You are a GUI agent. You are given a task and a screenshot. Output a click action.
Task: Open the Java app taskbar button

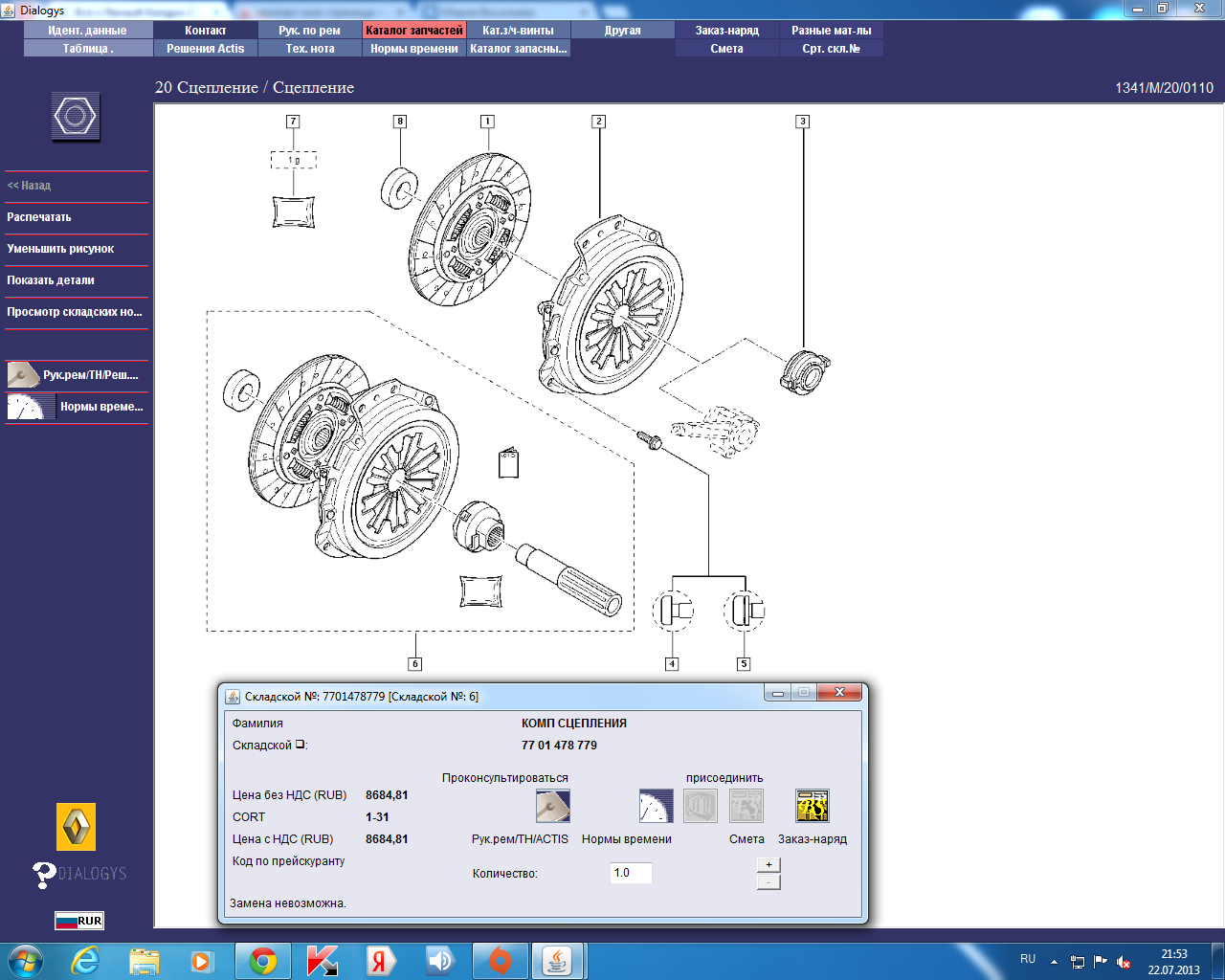[557, 961]
